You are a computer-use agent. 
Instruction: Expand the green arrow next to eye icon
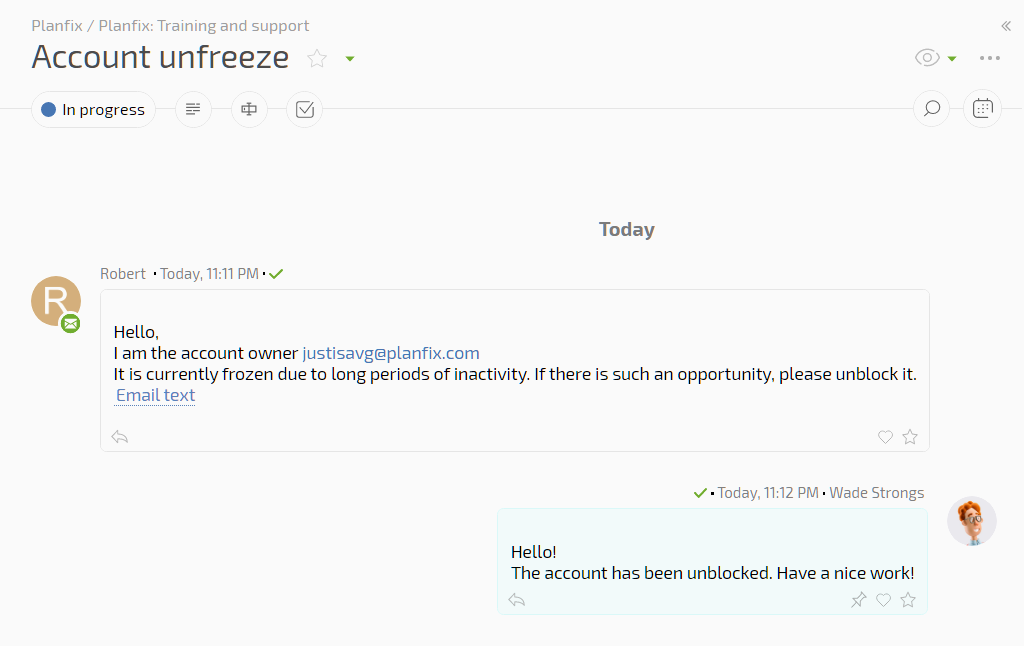pos(952,59)
